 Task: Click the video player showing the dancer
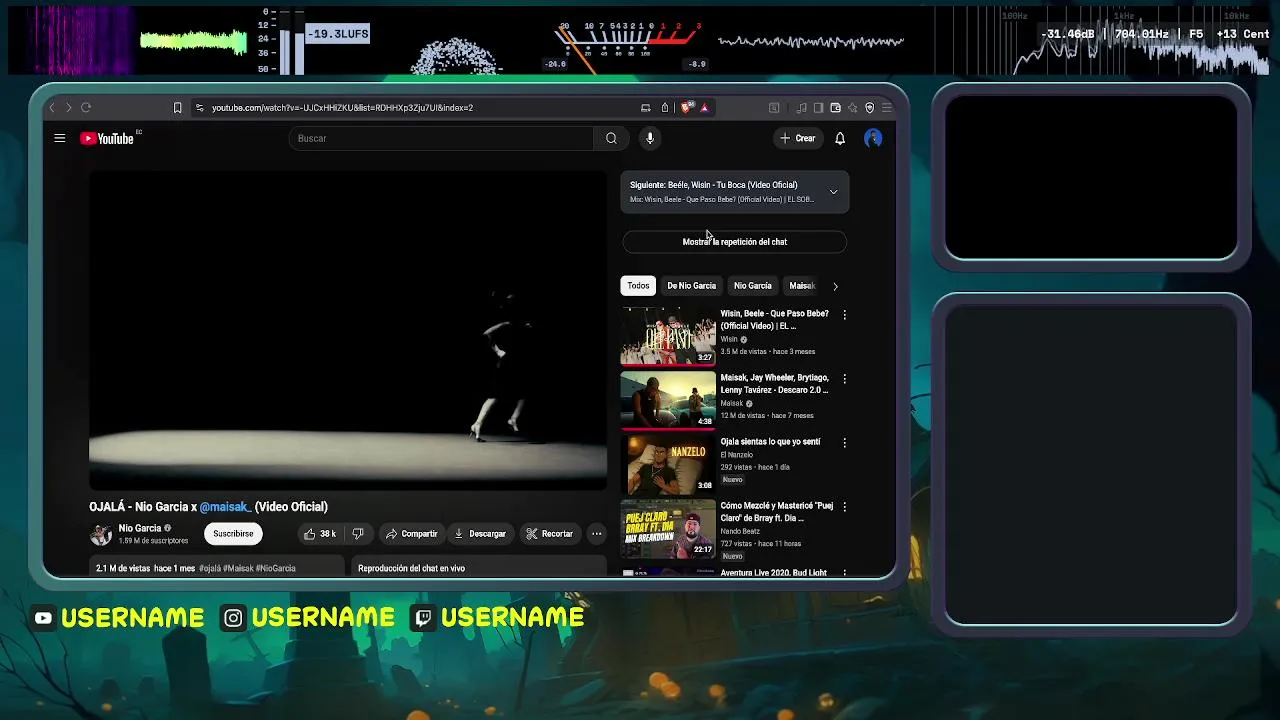click(x=348, y=330)
